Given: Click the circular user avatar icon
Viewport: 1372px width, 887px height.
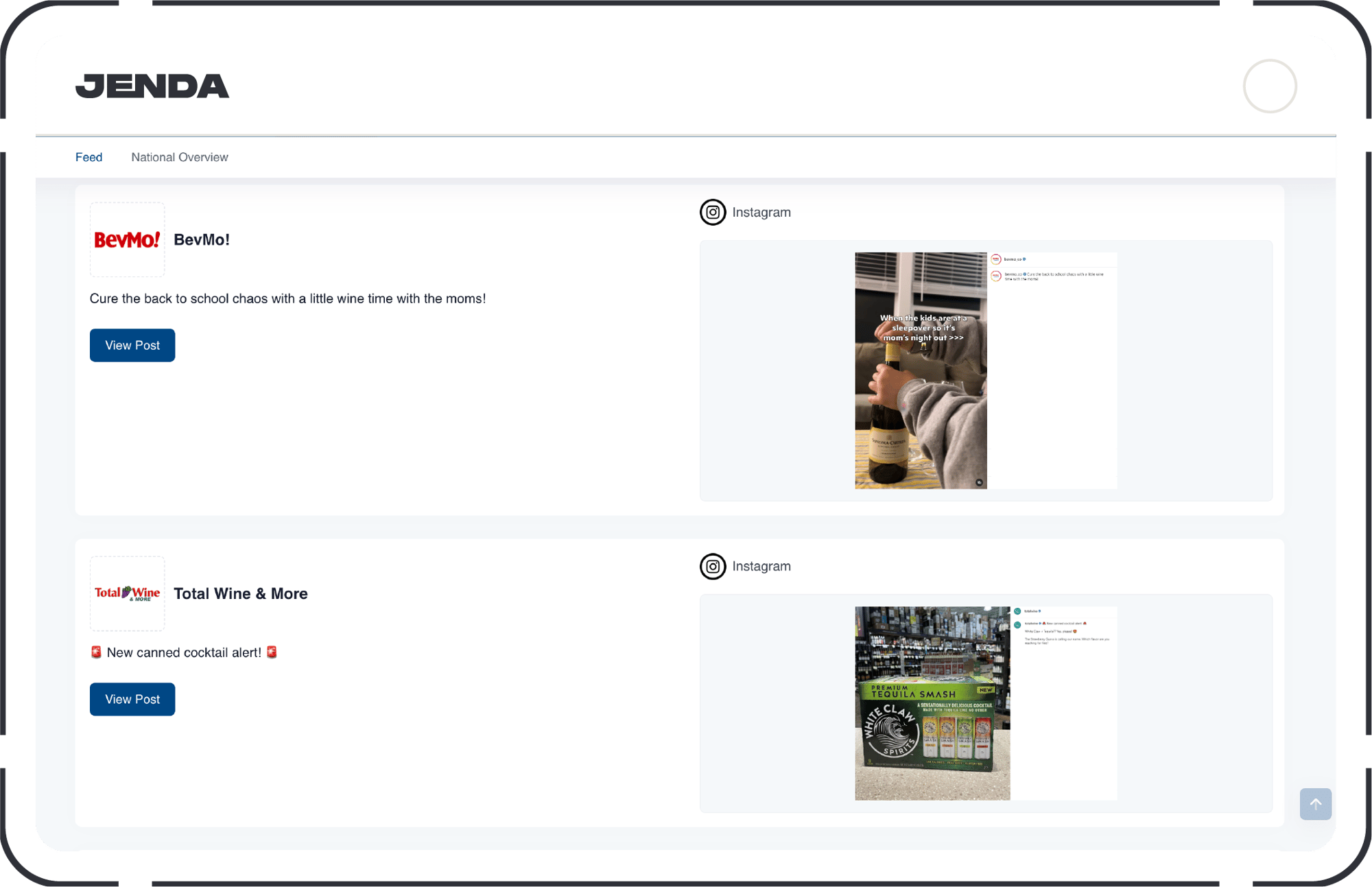Looking at the screenshot, I should click(x=1269, y=86).
